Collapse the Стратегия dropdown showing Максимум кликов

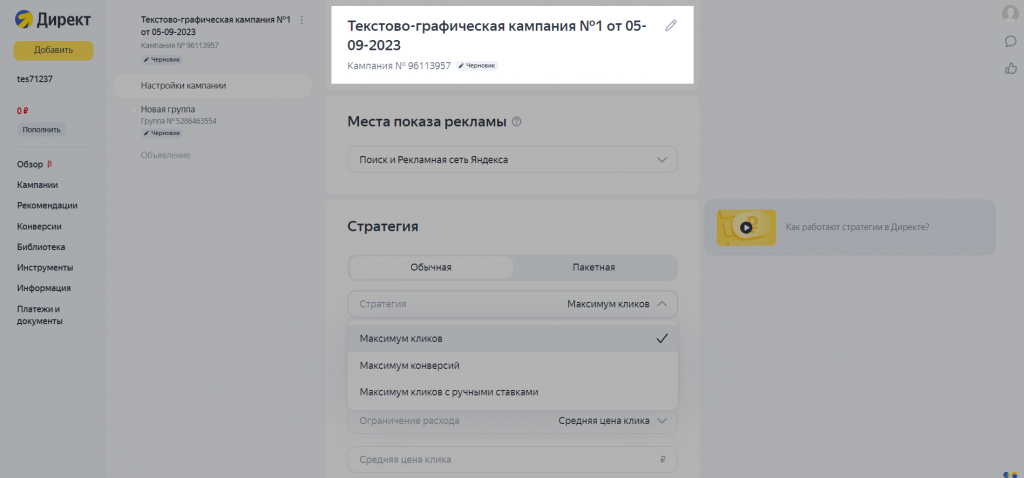tap(513, 304)
